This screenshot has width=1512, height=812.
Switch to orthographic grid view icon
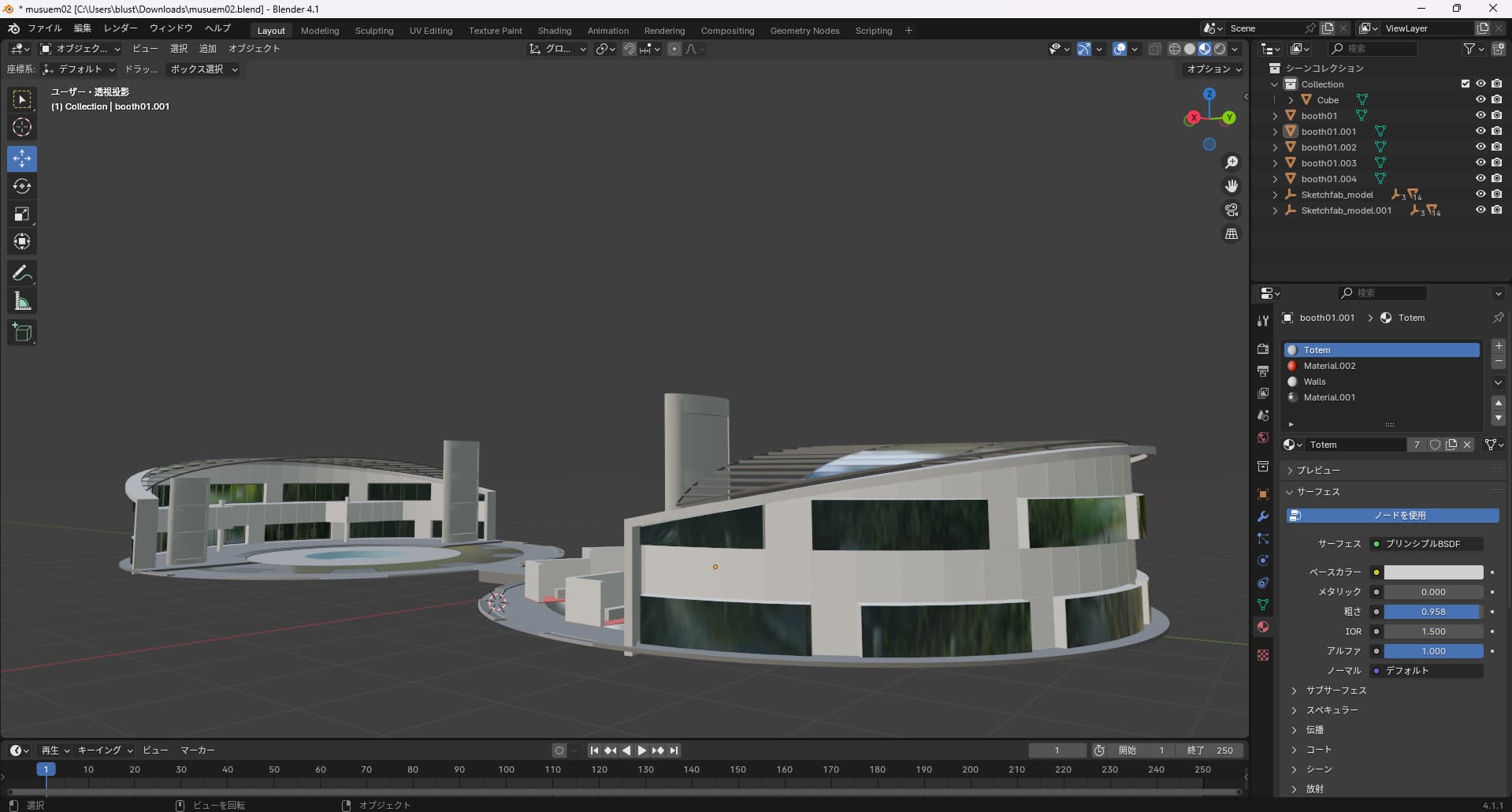pyautogui.click(x=1231, y=234)
